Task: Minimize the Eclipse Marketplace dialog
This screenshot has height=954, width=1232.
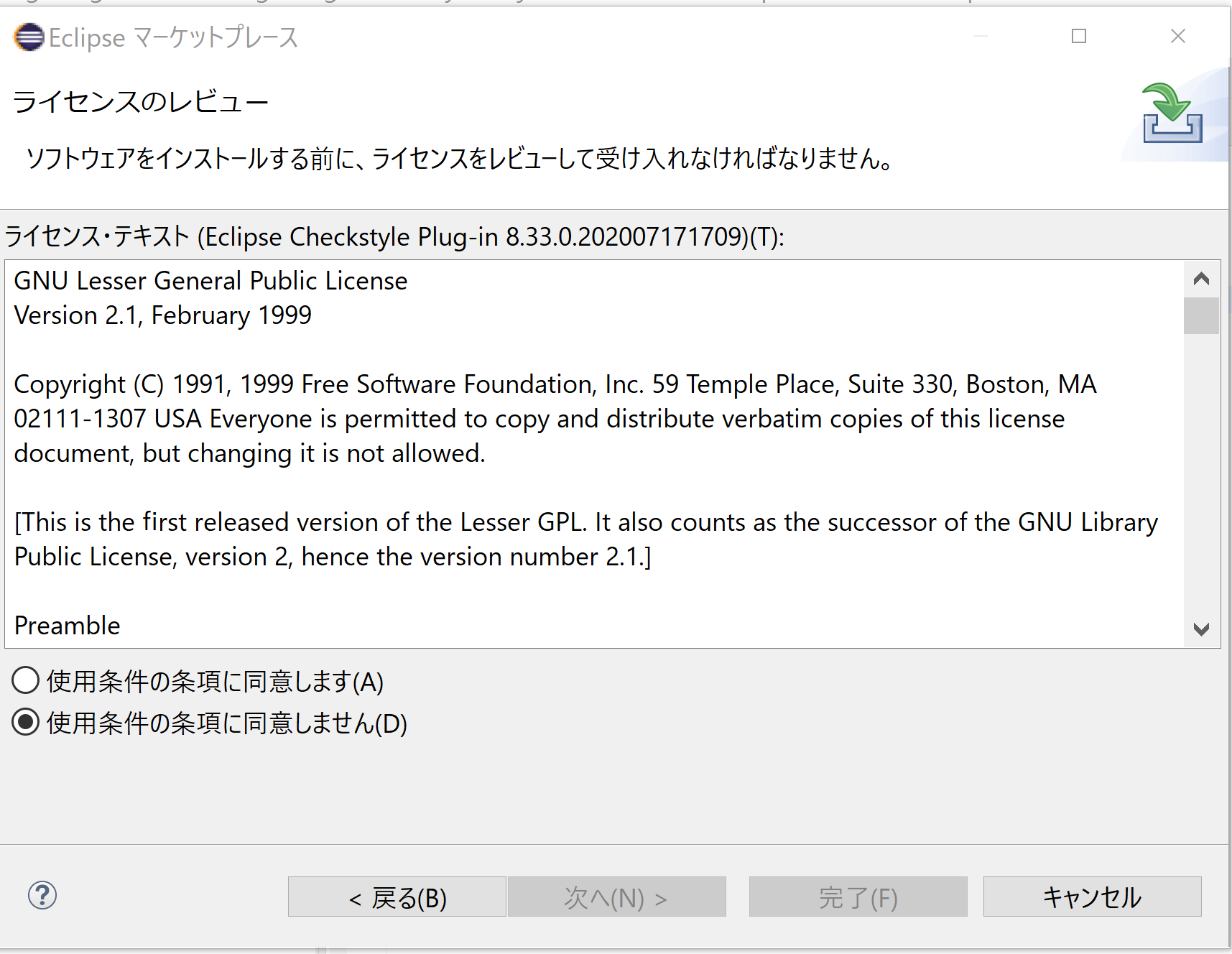Action: tap(980, 36)
